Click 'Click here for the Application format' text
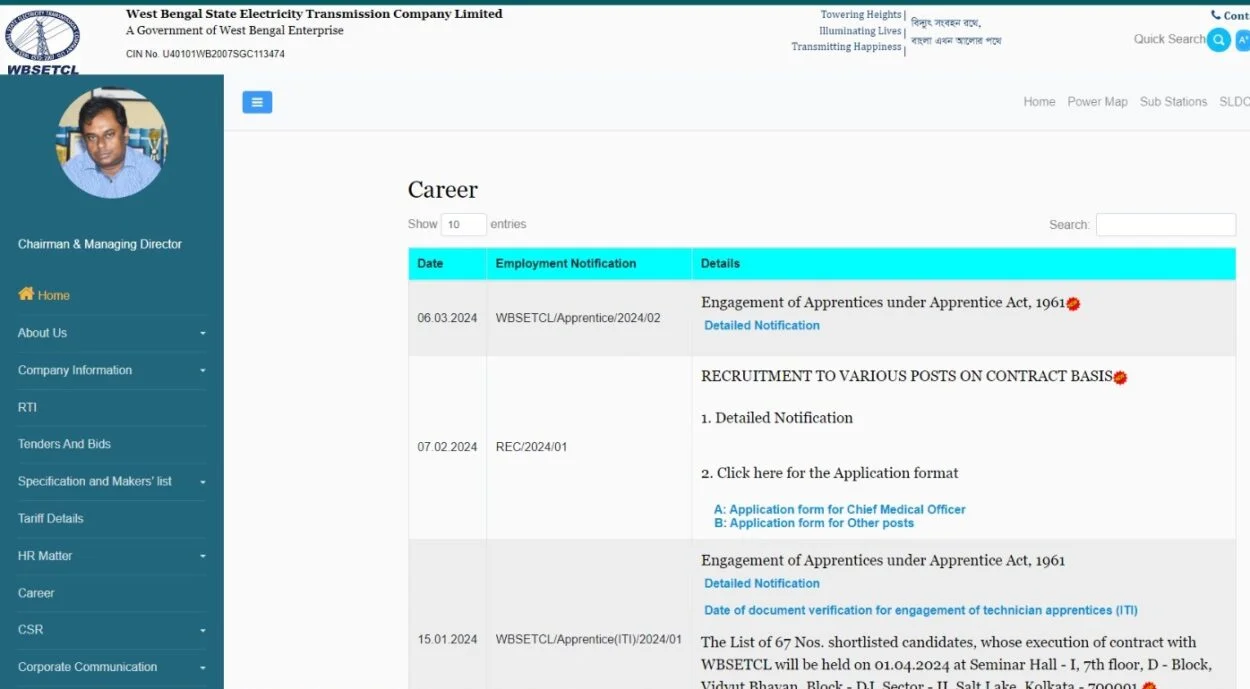Image resolution: width=1250 pixels, height=689 pixels. [x=837, y=473]
